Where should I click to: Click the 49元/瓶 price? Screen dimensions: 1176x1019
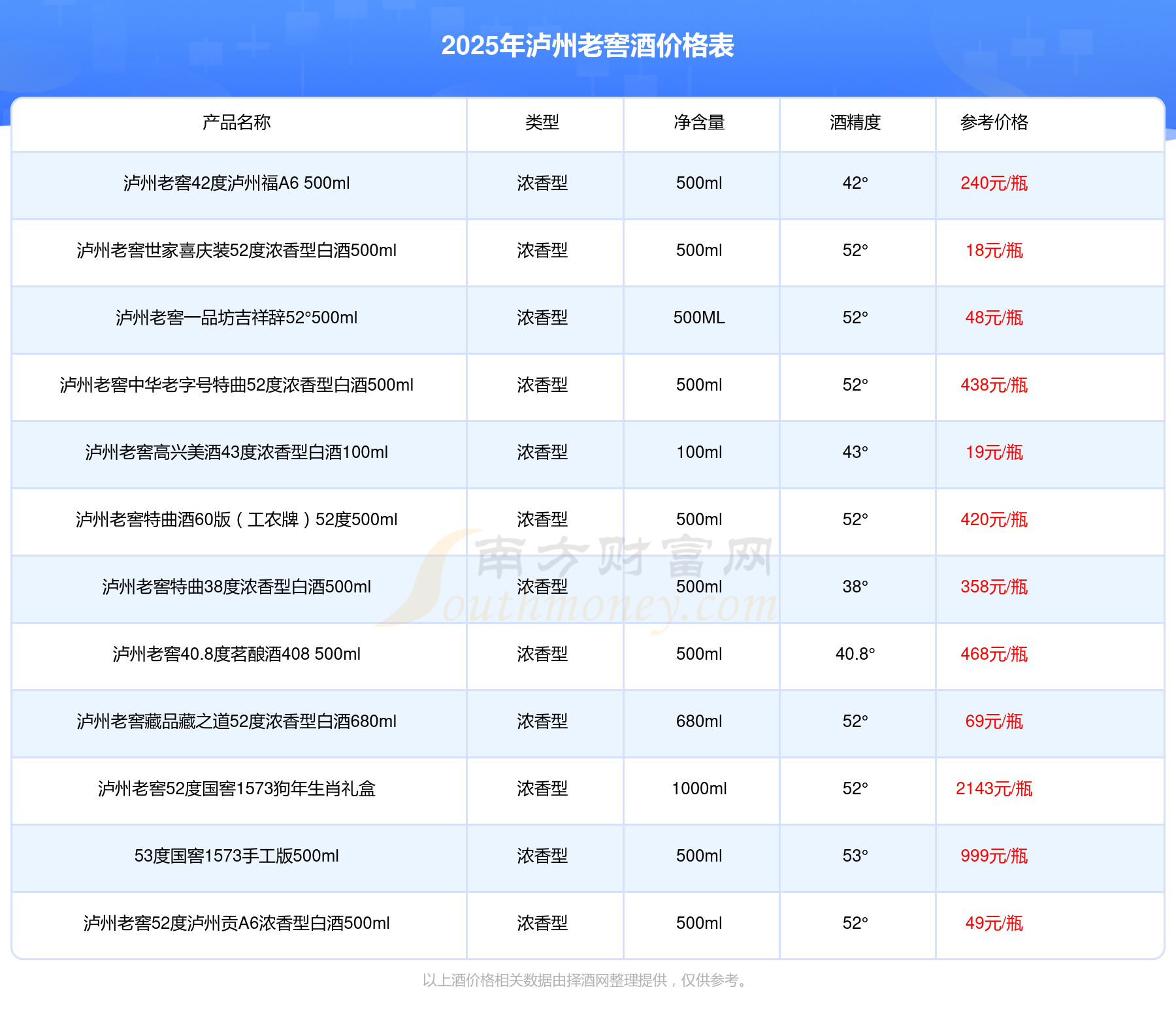point(994,923)
